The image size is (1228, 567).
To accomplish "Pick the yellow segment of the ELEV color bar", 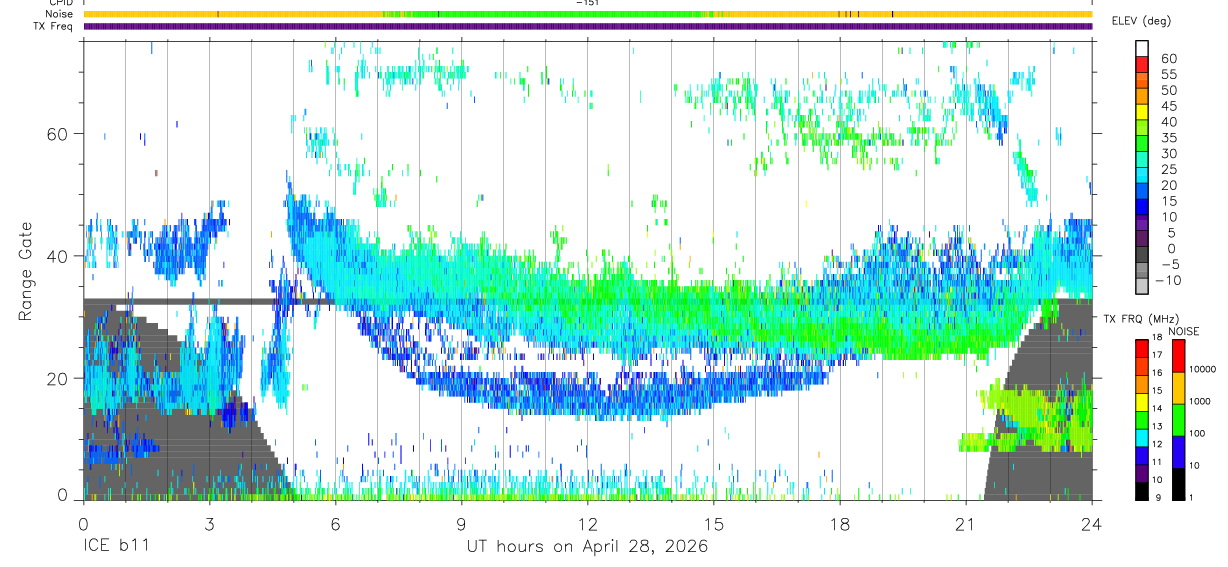I will [x=1142, y=113].
